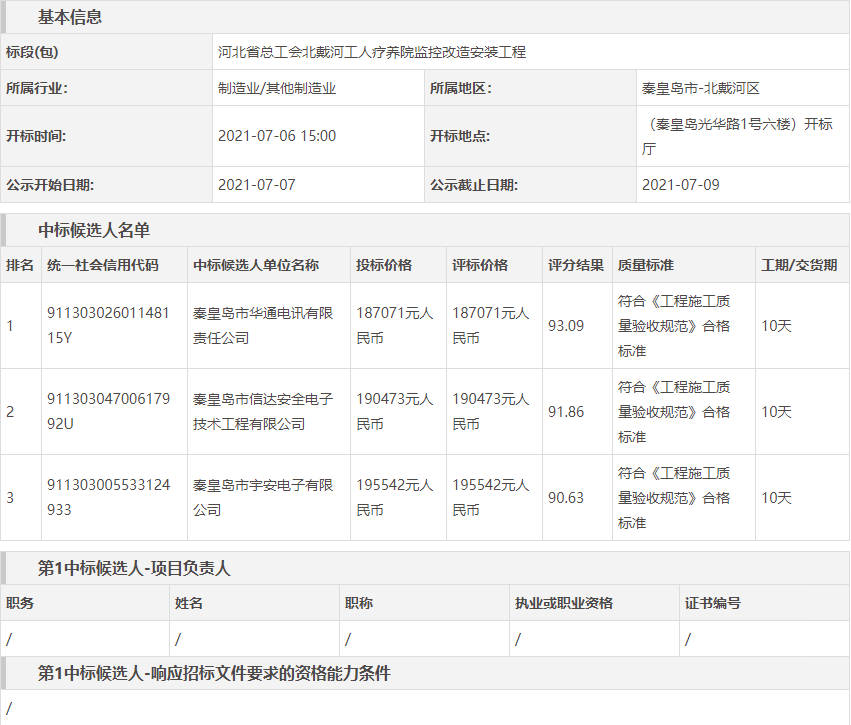Click the 制造业/其他制造业 industry value
Image resolution: width=851 pixels, height=725 pixels.
(x=277, y=88)
